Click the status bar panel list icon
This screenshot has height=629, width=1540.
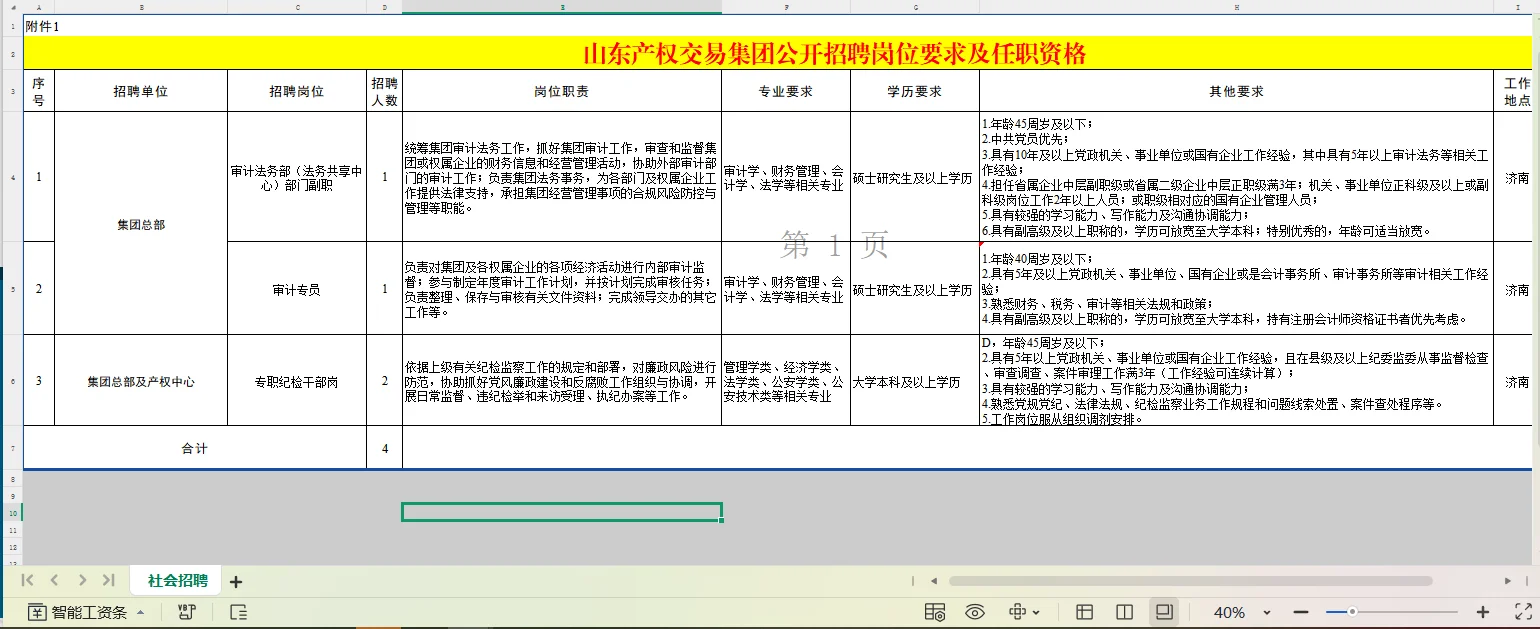pos(238,612)
